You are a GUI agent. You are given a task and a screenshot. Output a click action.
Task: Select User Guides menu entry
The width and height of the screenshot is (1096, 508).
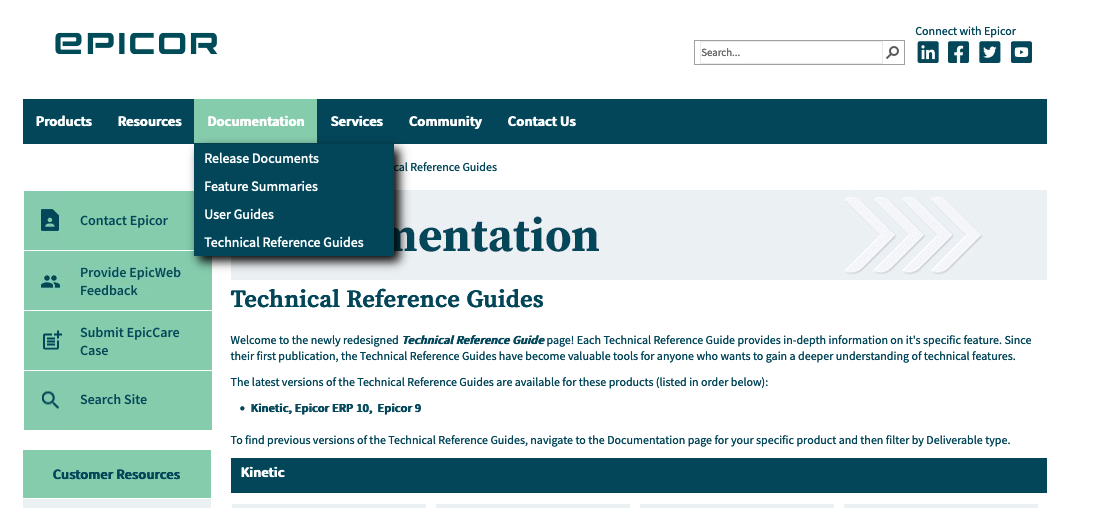click(x=239, y=215)
